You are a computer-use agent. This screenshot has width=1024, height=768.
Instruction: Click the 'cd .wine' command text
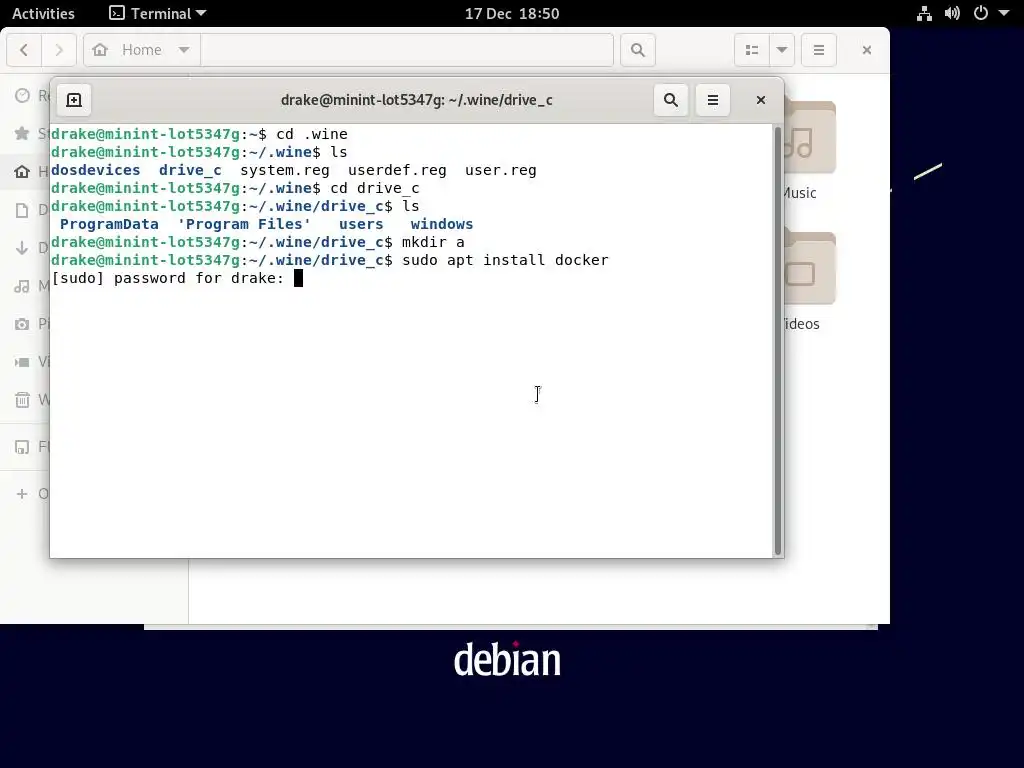312,134
